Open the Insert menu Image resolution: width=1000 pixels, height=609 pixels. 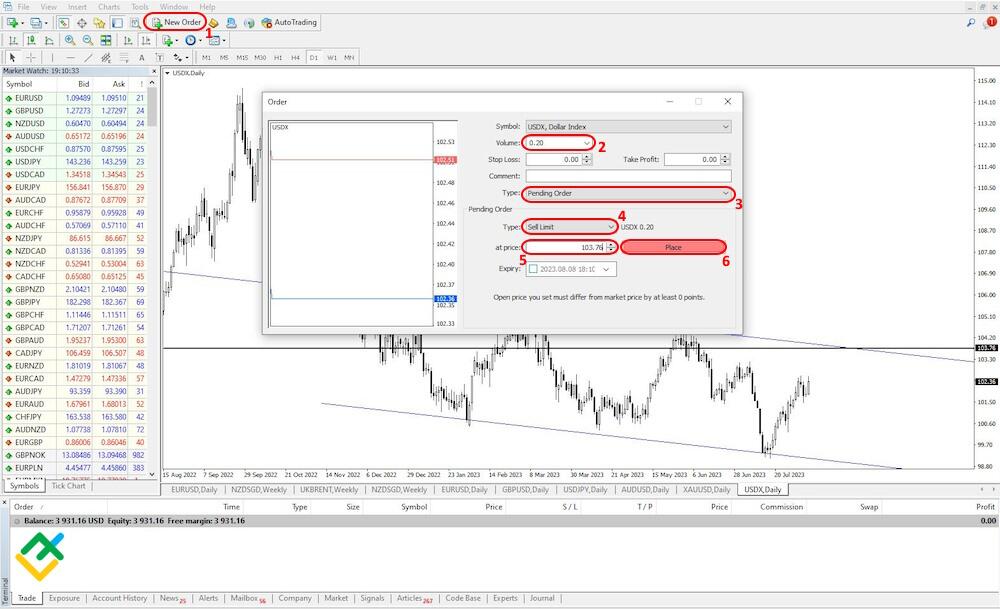tap(77, 6)
